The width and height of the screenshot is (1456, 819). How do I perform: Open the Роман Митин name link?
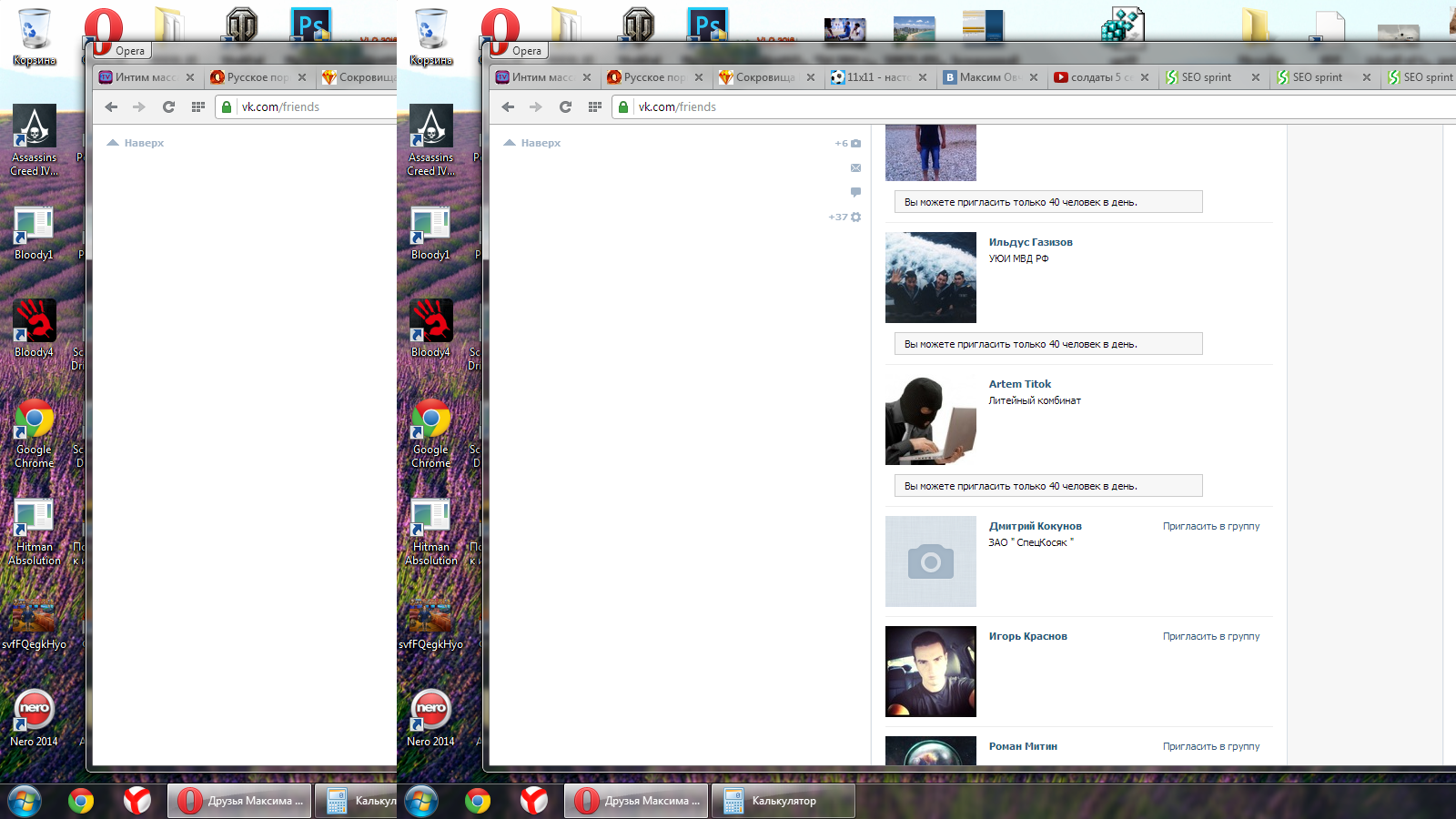(1023, 746)
